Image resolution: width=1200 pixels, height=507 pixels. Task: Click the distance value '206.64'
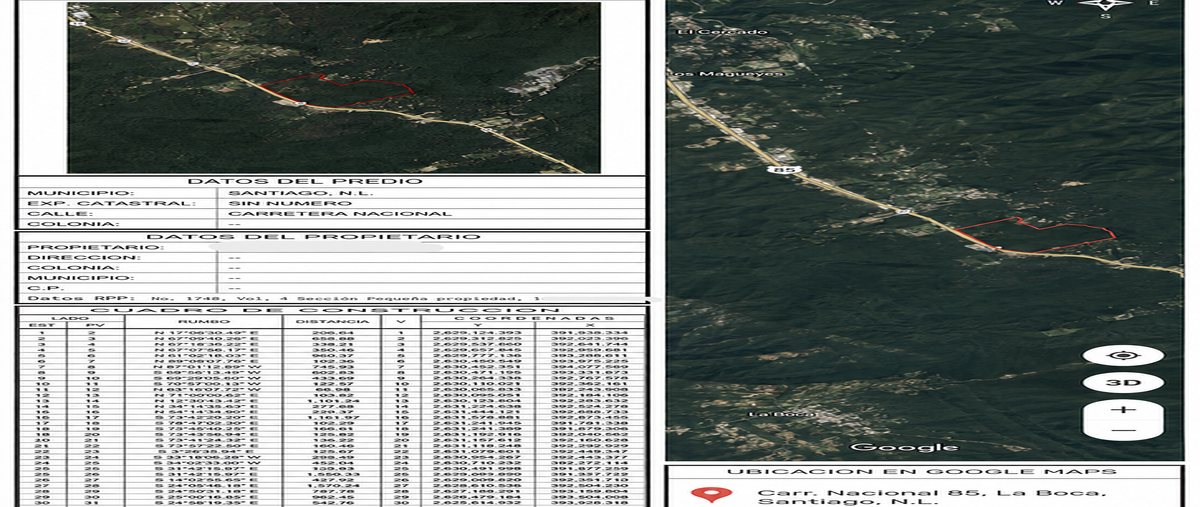click(333, 332)
